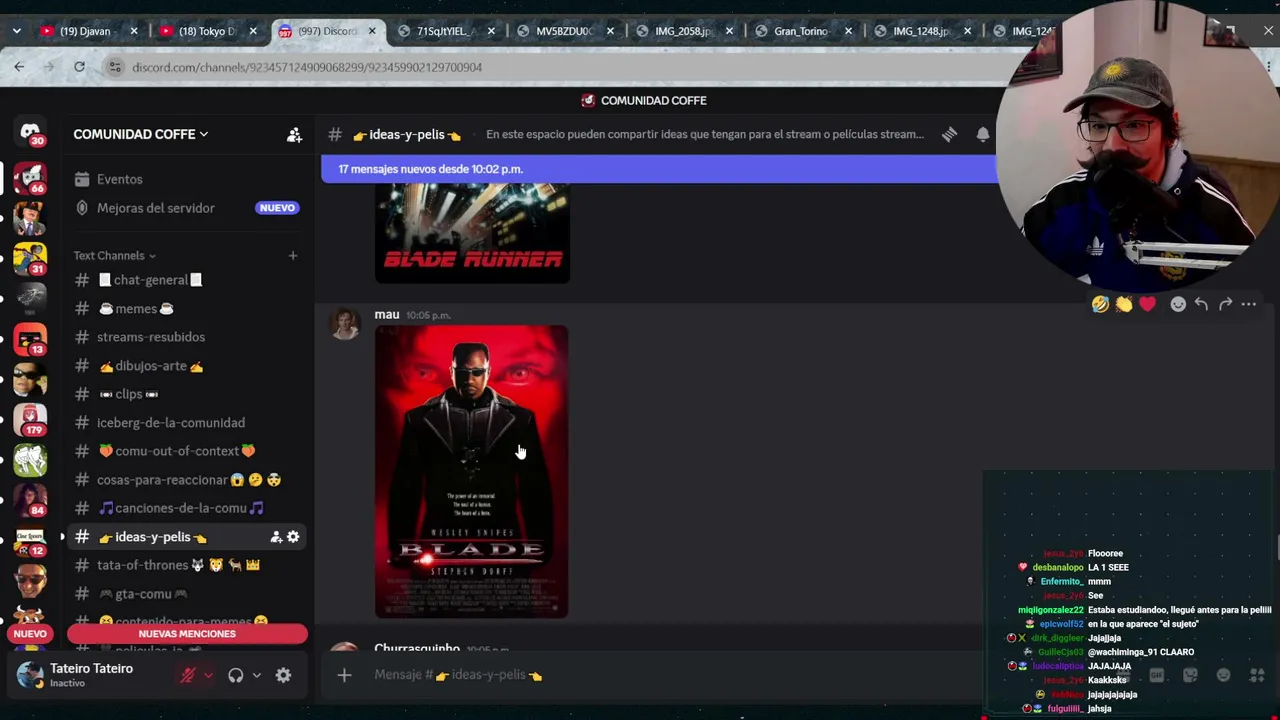This screenshot has width=1280, height=720.
Task: Open headphone output options arrow
Action: [x=257, y=675]
